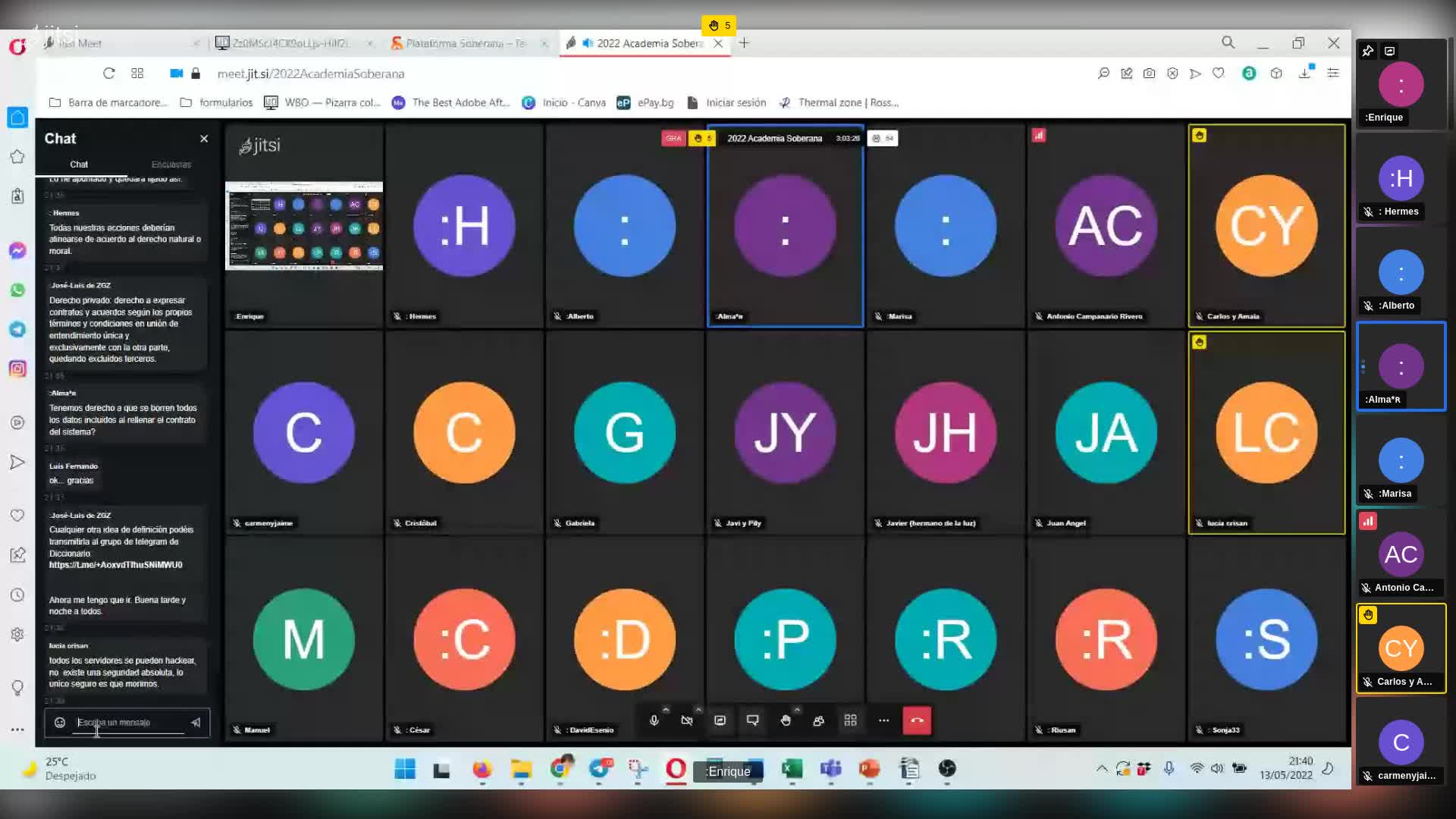Viewport: 1456px width, 819px height.
Task: Open Telegram in the Opera sidebar
Action: tap(17, 329)
